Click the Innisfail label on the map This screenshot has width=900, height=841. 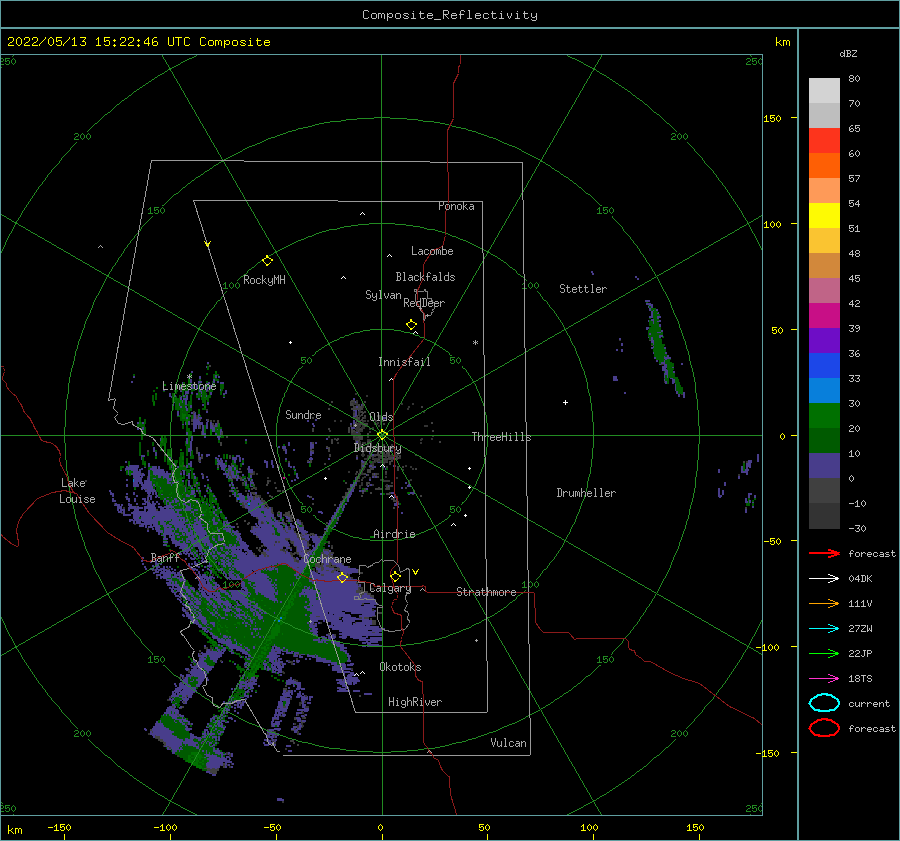[404, 362]
